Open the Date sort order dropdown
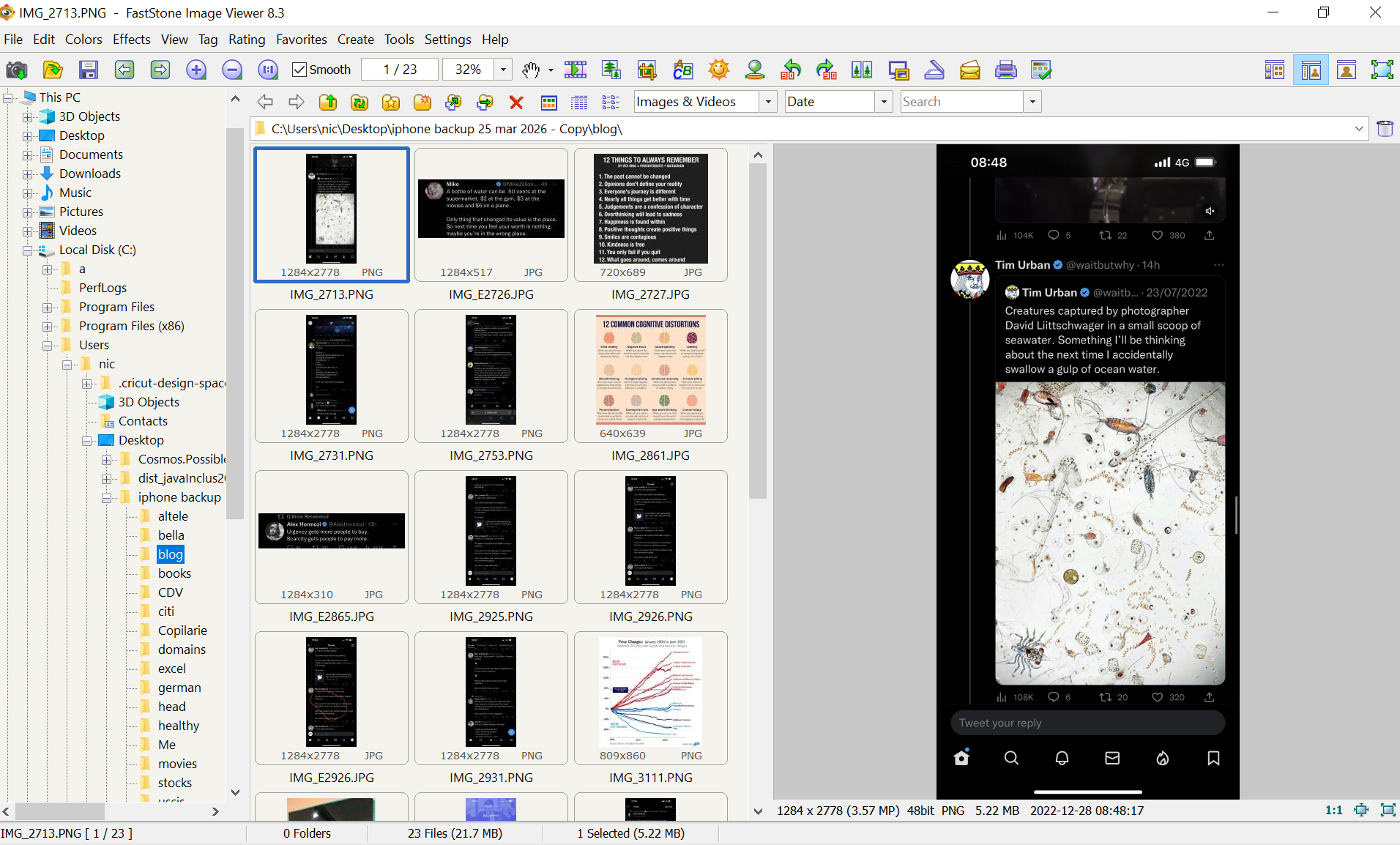Image resolution: width=1400 pixels, height=845 pixels. tap(884, 102)
